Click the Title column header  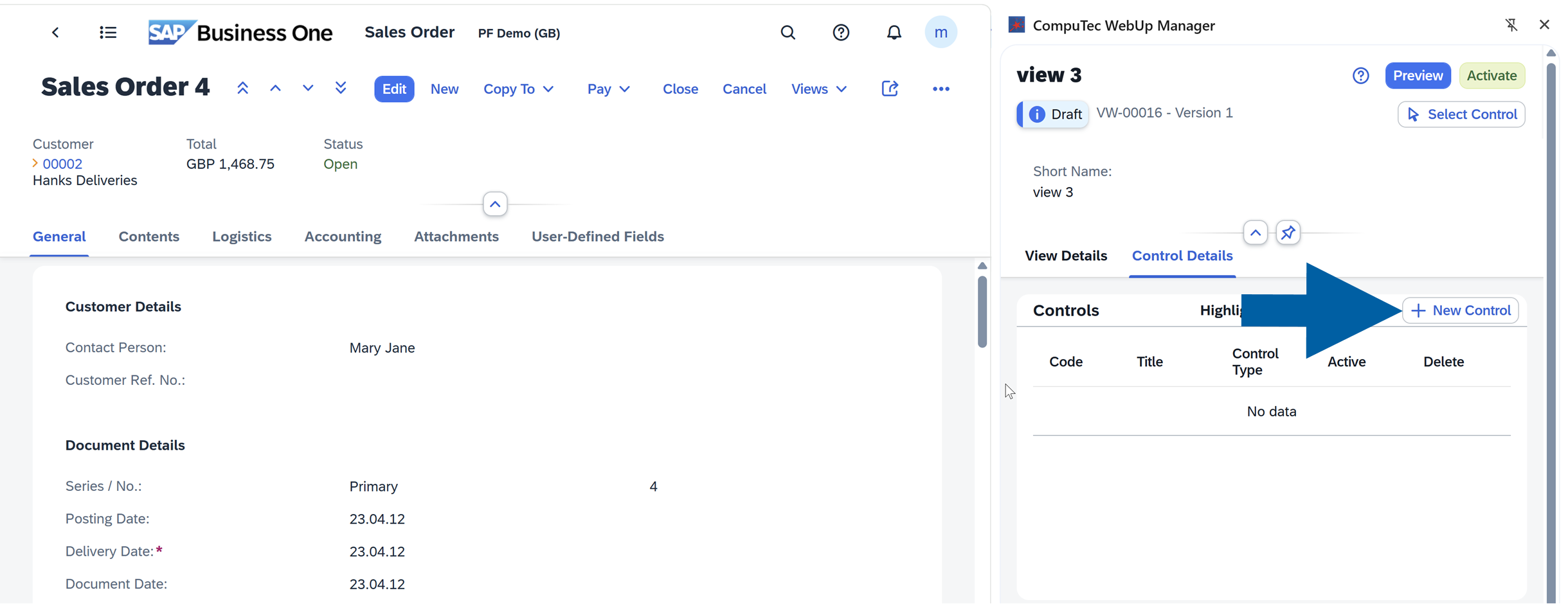(1149, 362)
